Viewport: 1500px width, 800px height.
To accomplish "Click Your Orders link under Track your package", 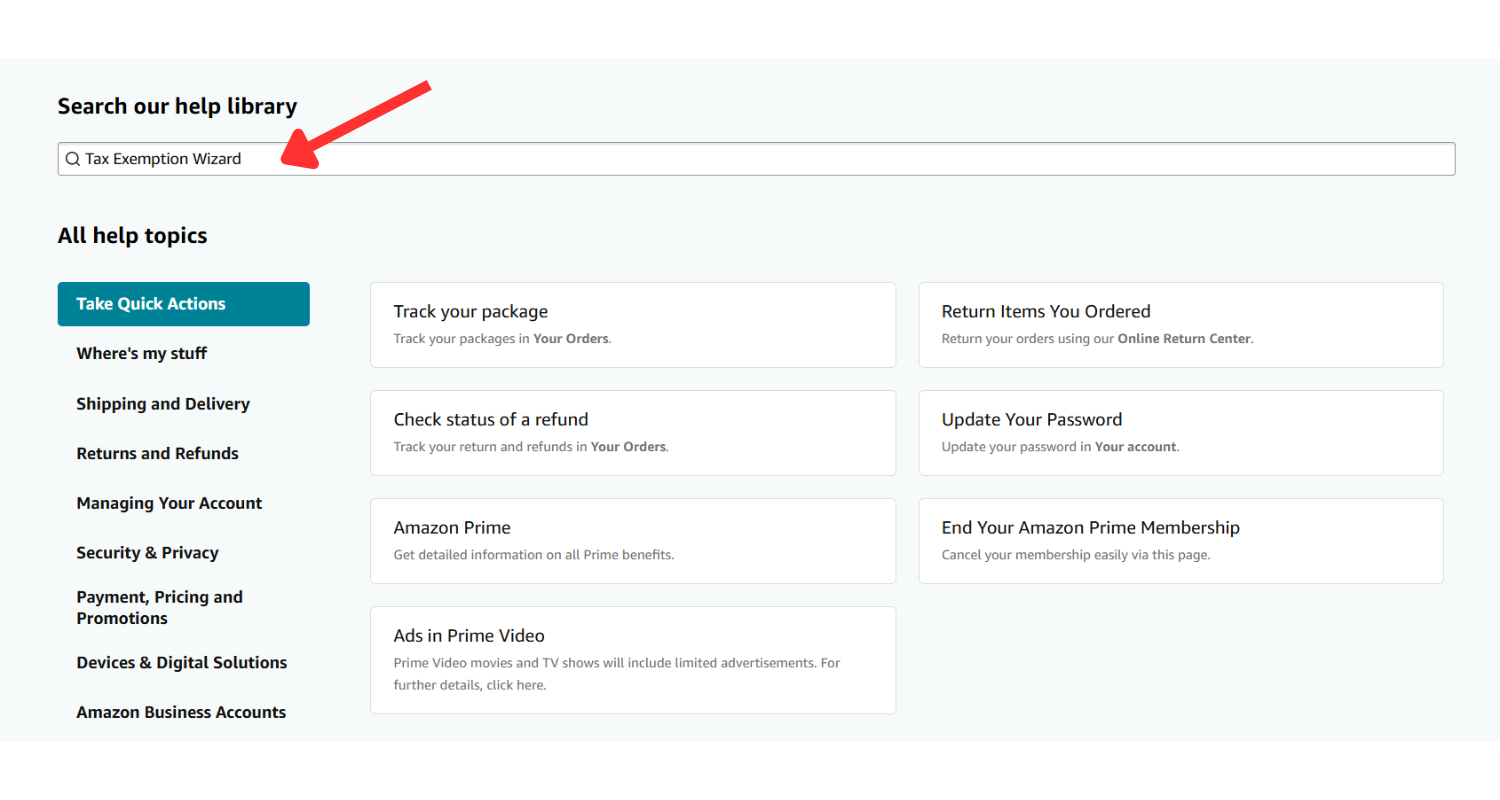I will click(570, 339).
